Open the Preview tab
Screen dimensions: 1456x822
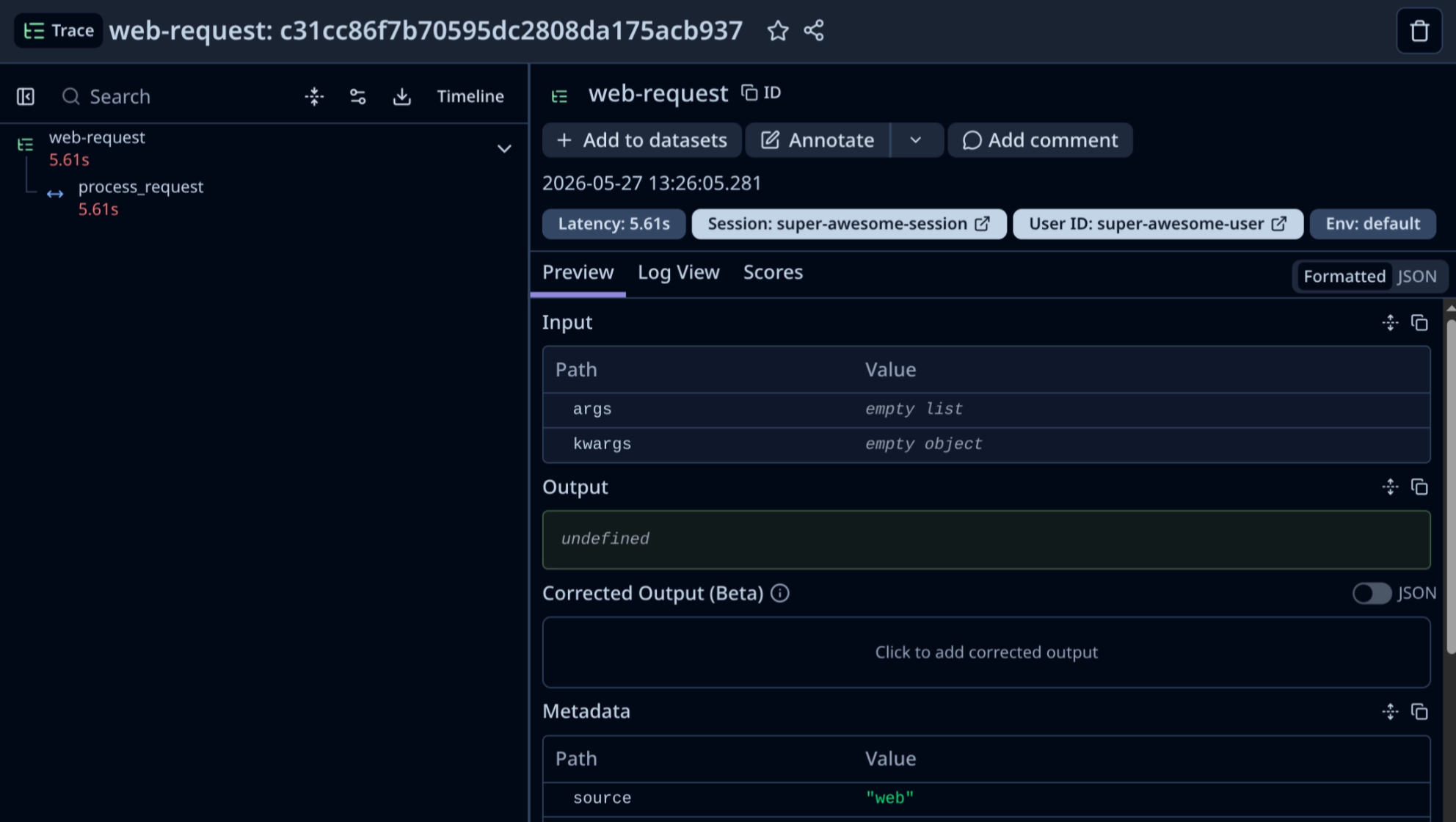(578, 272)
